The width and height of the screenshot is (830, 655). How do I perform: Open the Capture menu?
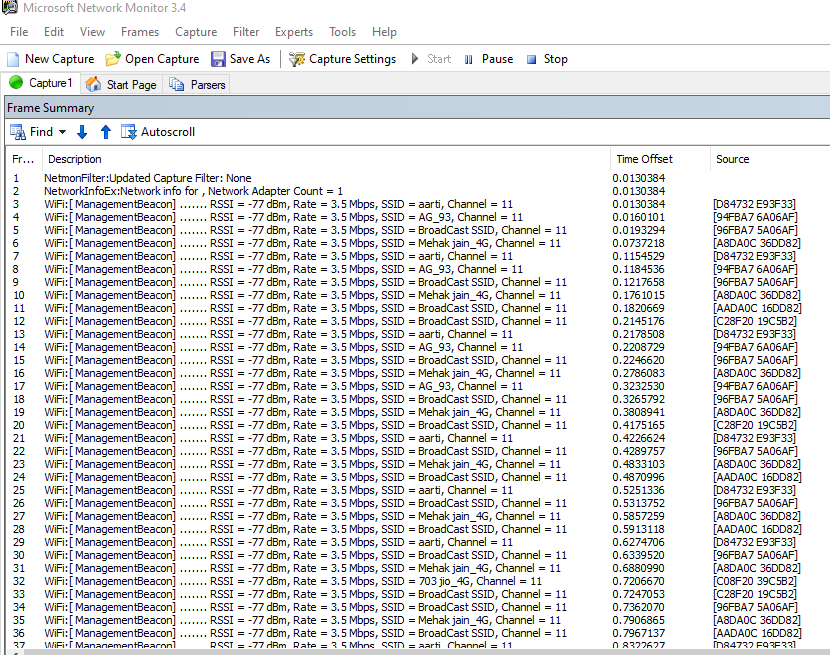(196, 32)
